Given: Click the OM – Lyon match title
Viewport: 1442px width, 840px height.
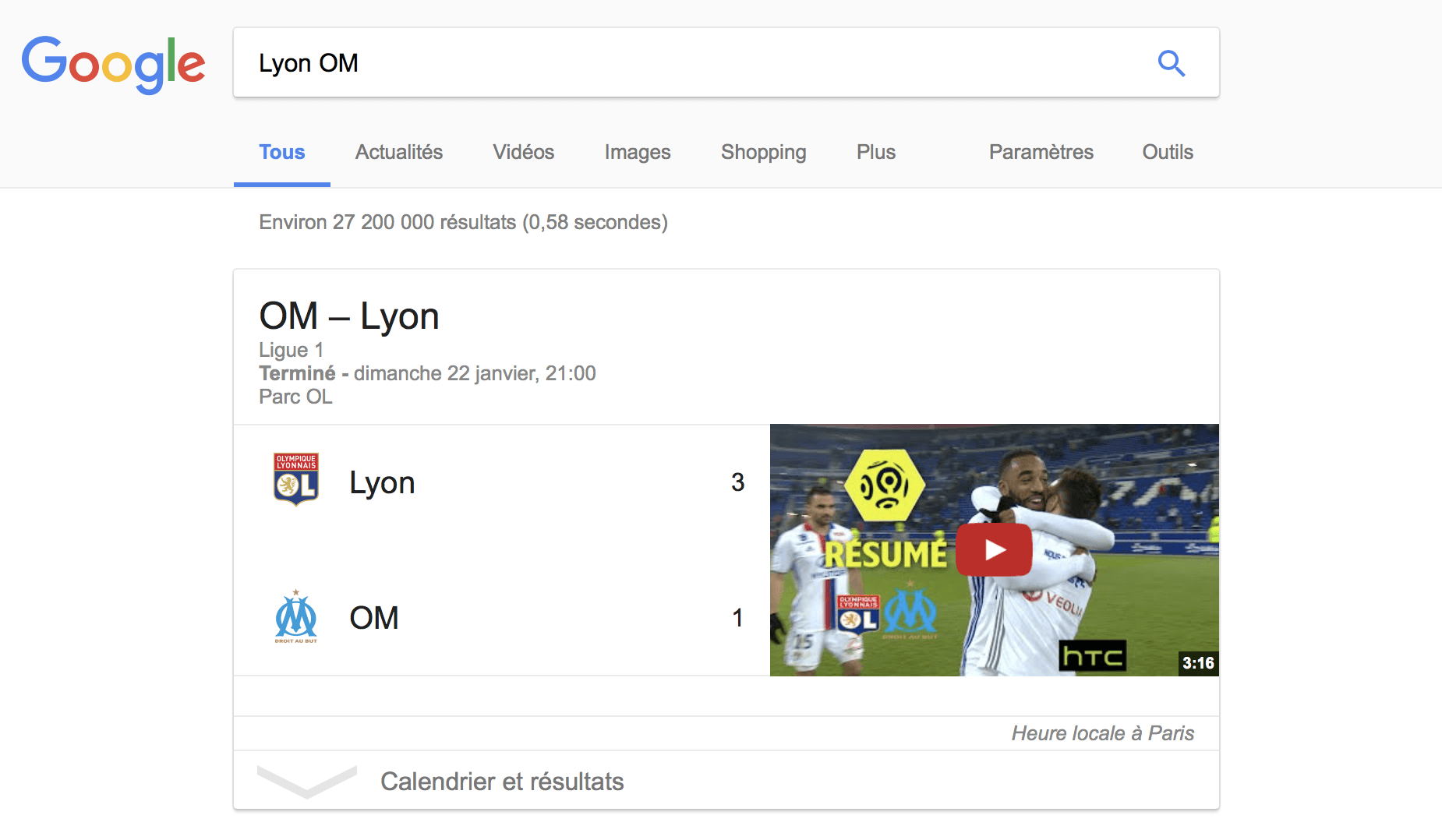Looking at the screenshot, I should coord(349,316).
